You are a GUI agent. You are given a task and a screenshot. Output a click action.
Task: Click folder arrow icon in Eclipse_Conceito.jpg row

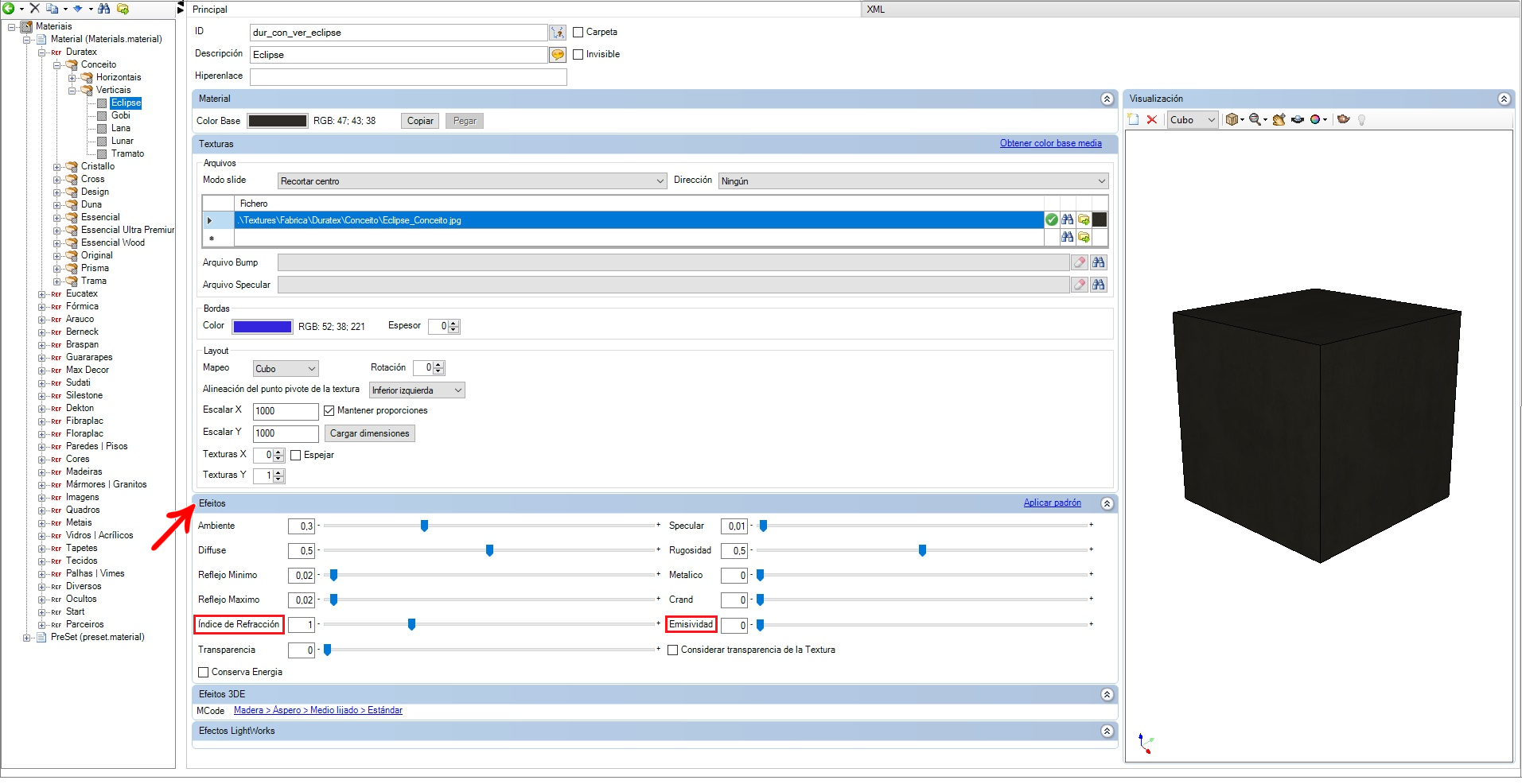(1084, 220)
